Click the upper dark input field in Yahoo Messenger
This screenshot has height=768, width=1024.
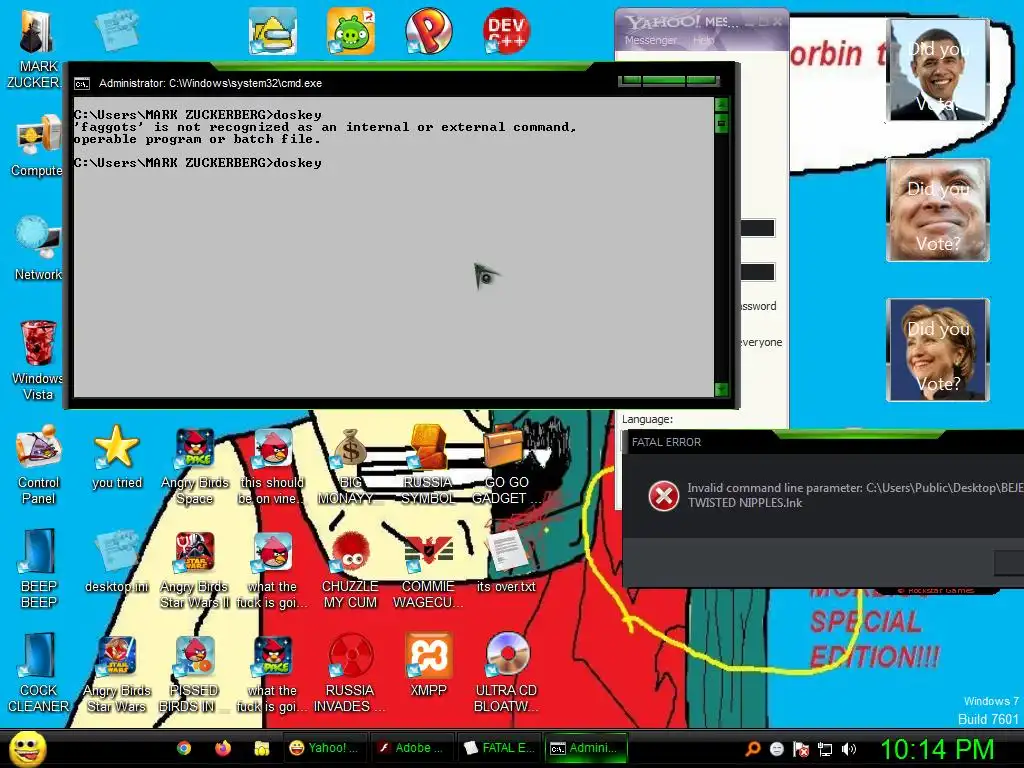click(758, 228)
